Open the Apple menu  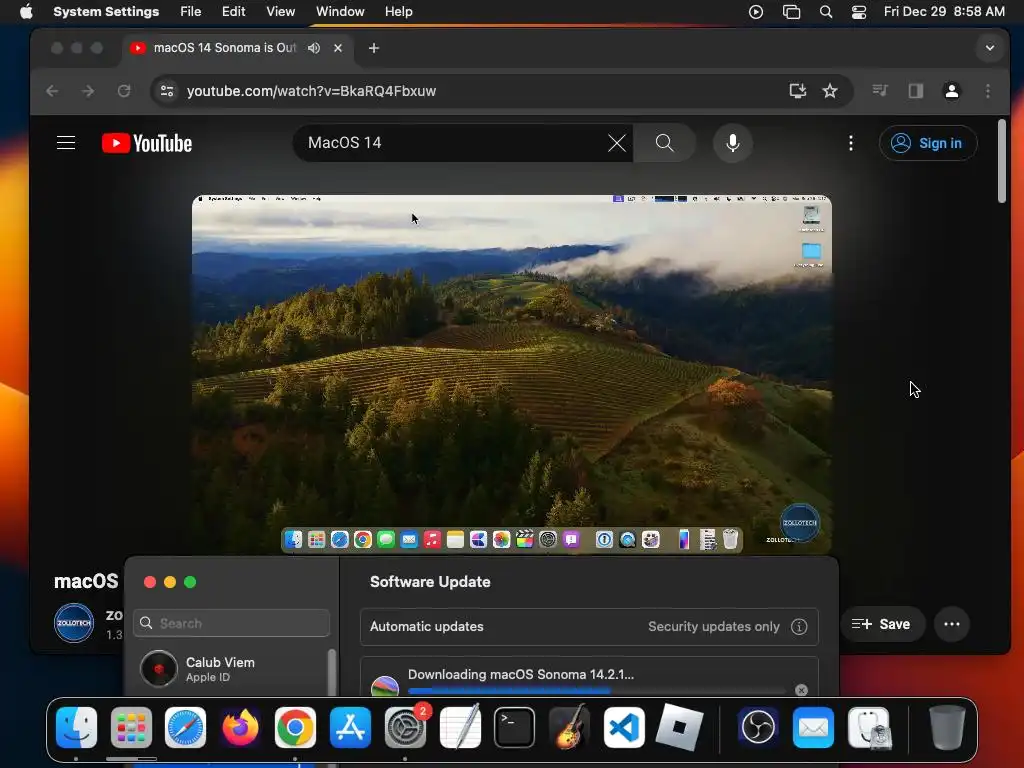pyautogui.click(x=26, y=12)
